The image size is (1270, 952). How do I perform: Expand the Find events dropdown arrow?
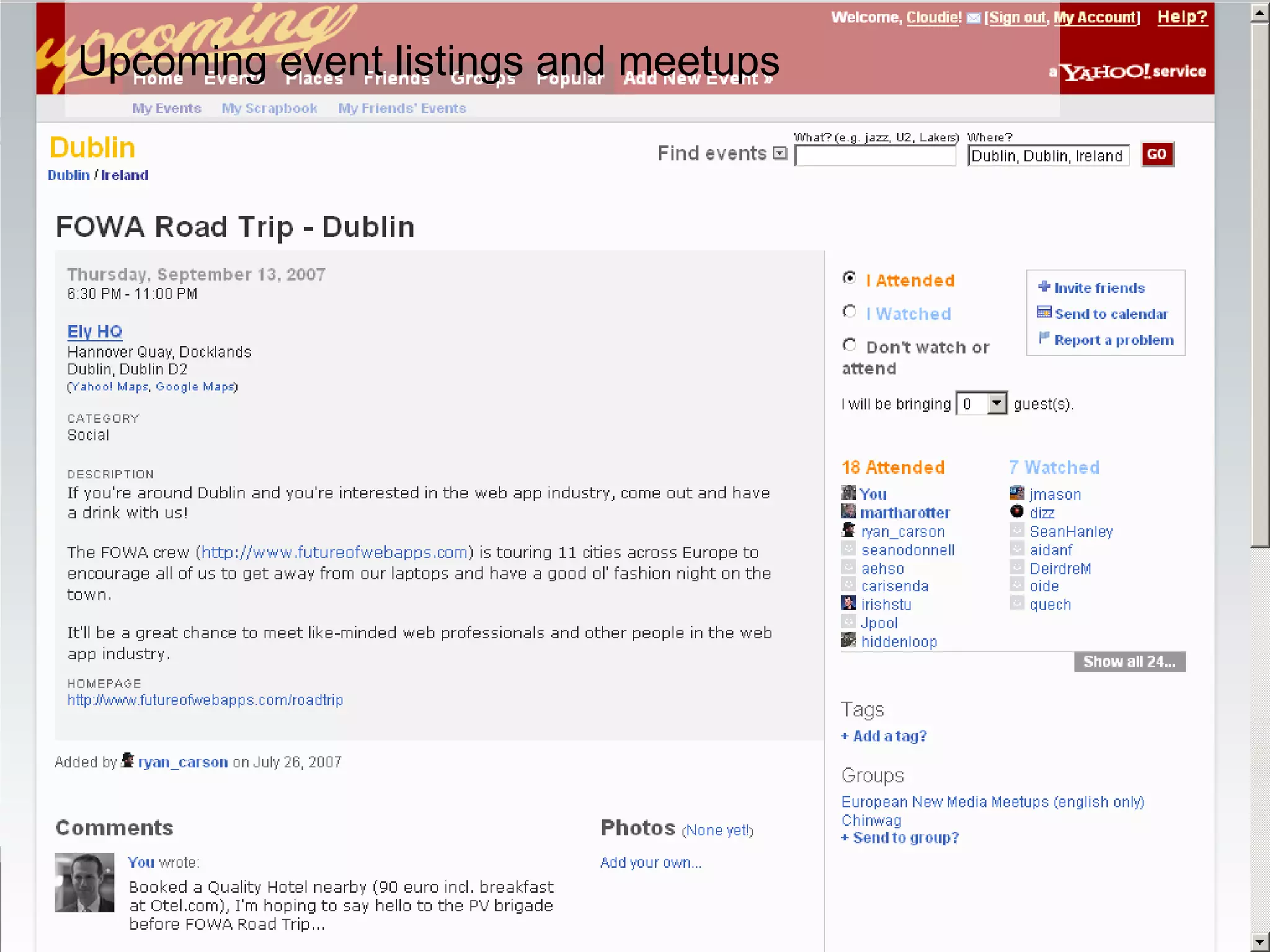coord(780,153)
